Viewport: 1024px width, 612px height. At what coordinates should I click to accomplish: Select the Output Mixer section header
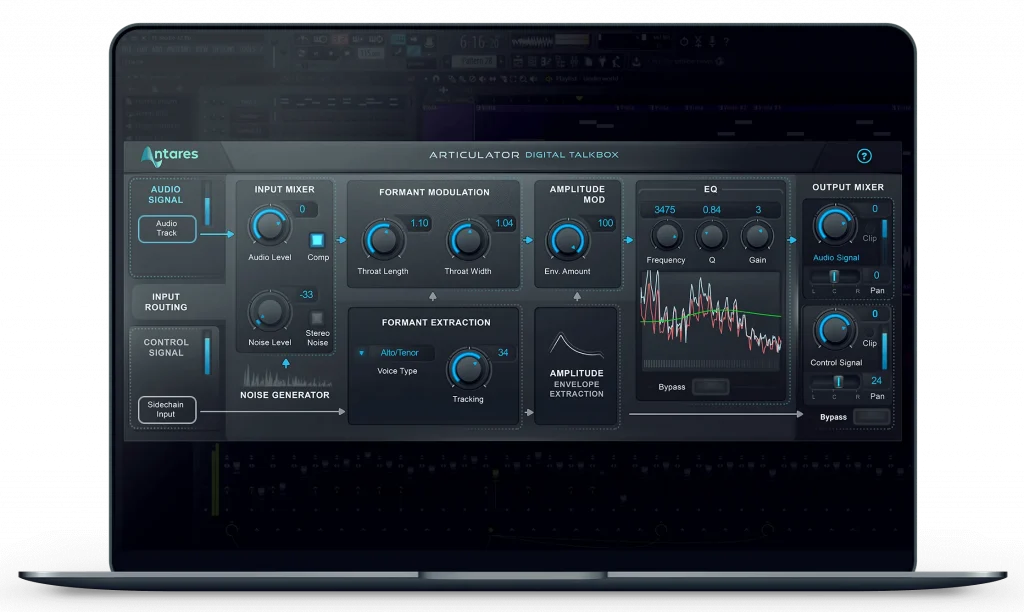[x=846, y=187]
